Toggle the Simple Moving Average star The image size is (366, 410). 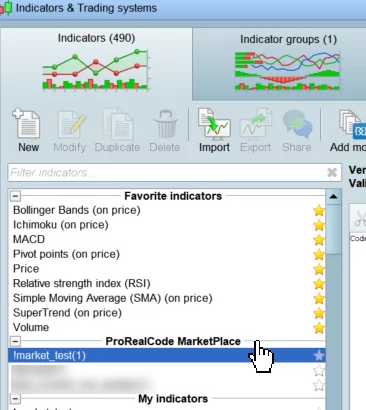tap(319, 298)
